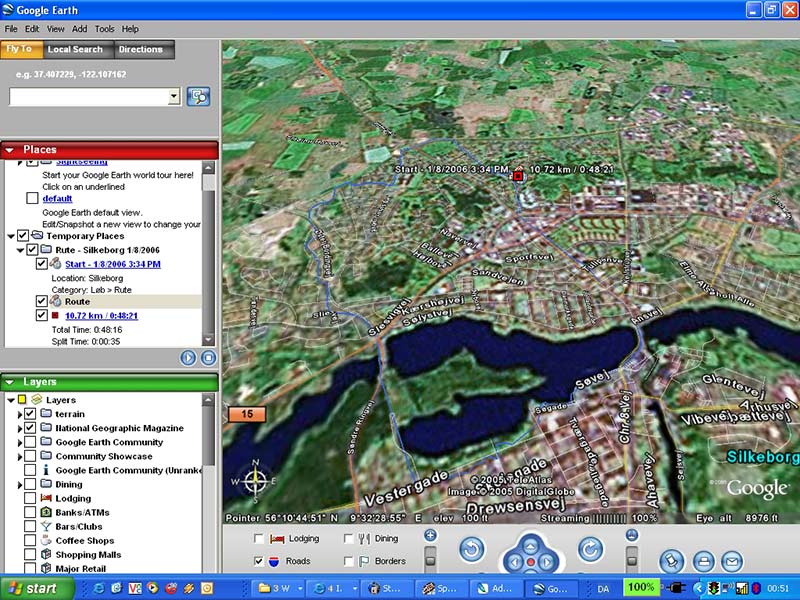Expand the Community Showcase node
Screen dimensions: 800x600
click(20, 457)
